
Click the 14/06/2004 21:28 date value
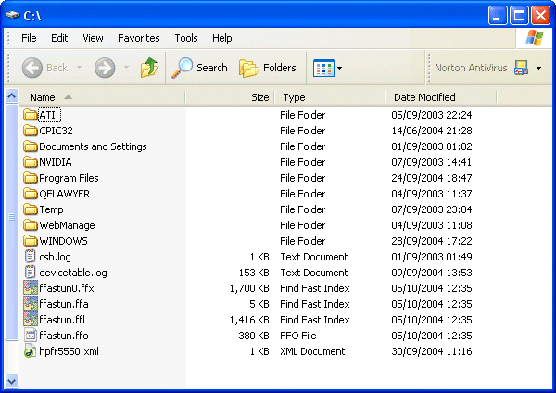pyautogui.click(x=432, y=131)
